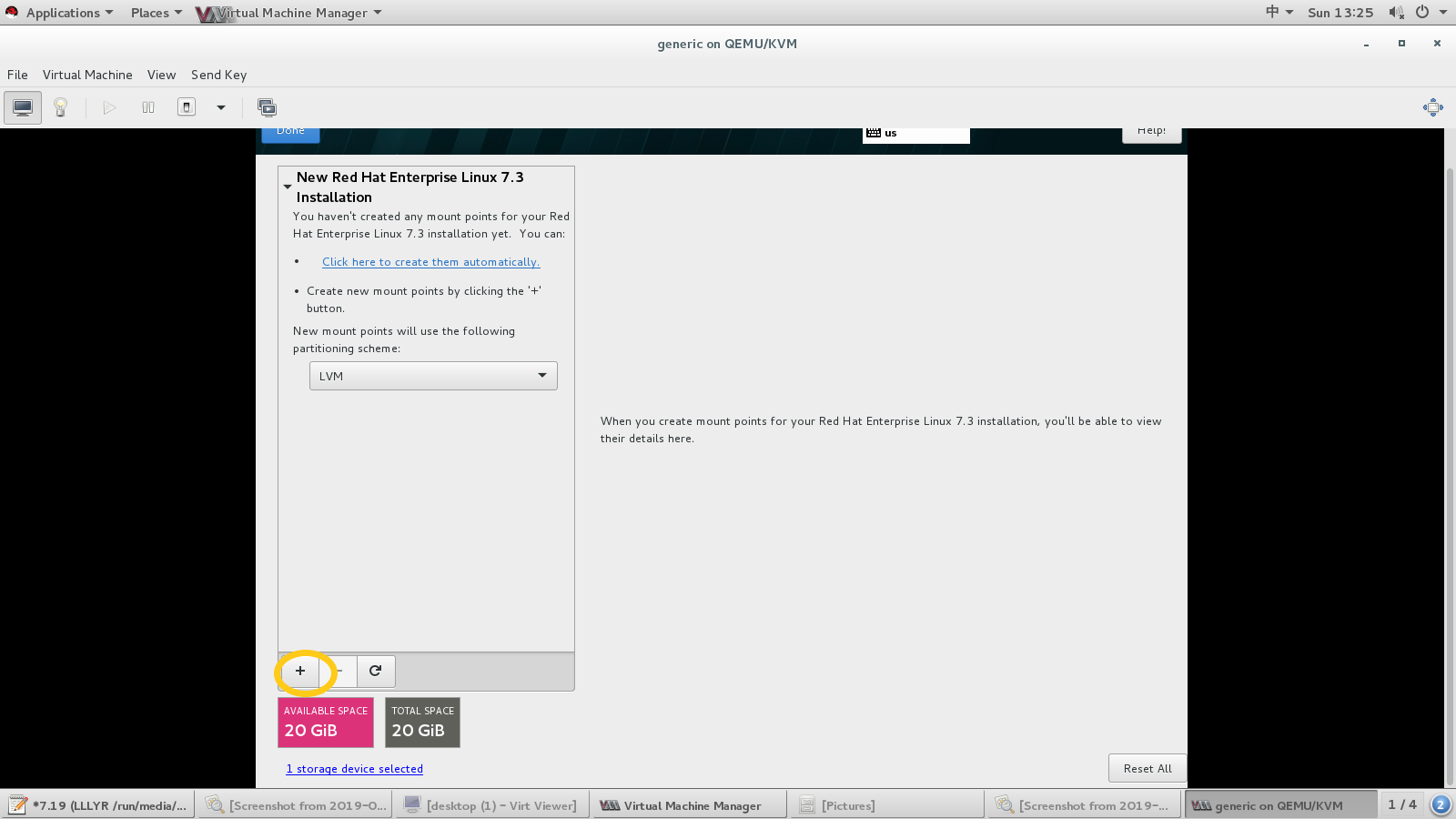Image resolution: width=1456 pixels, height=819 pixels.
Task: Show the graphical console view
Action: [x=23, y=107]
